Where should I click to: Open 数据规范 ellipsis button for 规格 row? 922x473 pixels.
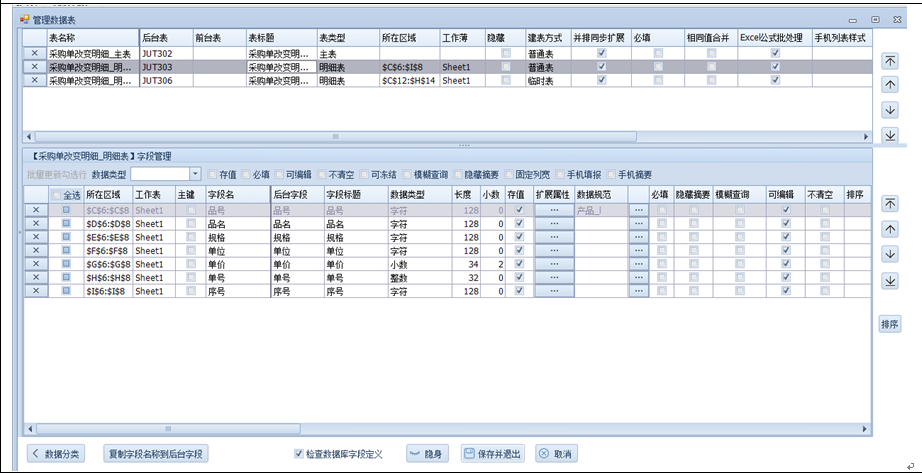click(x=639, y=238)
